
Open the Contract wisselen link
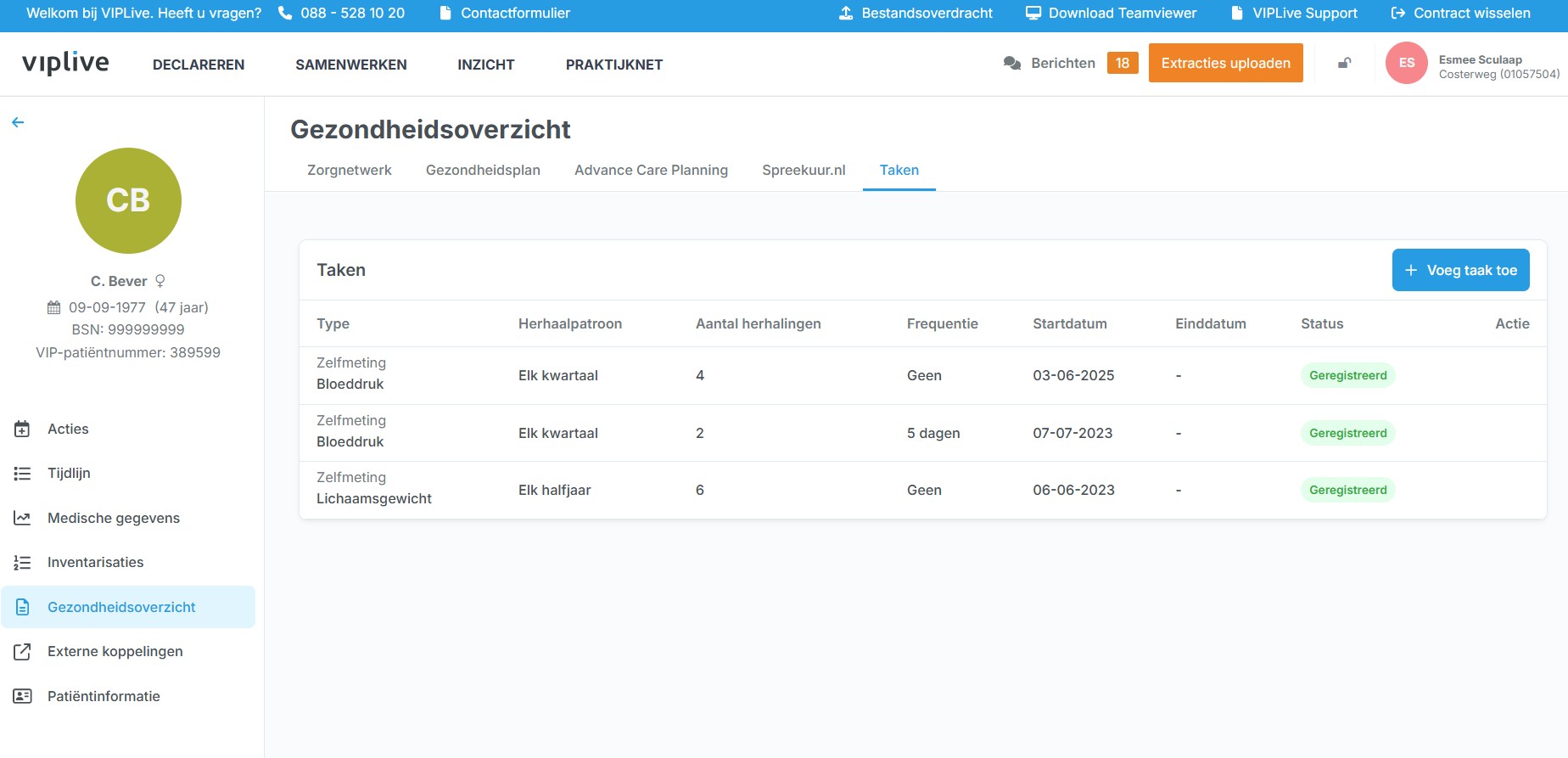click(1460, 14)
